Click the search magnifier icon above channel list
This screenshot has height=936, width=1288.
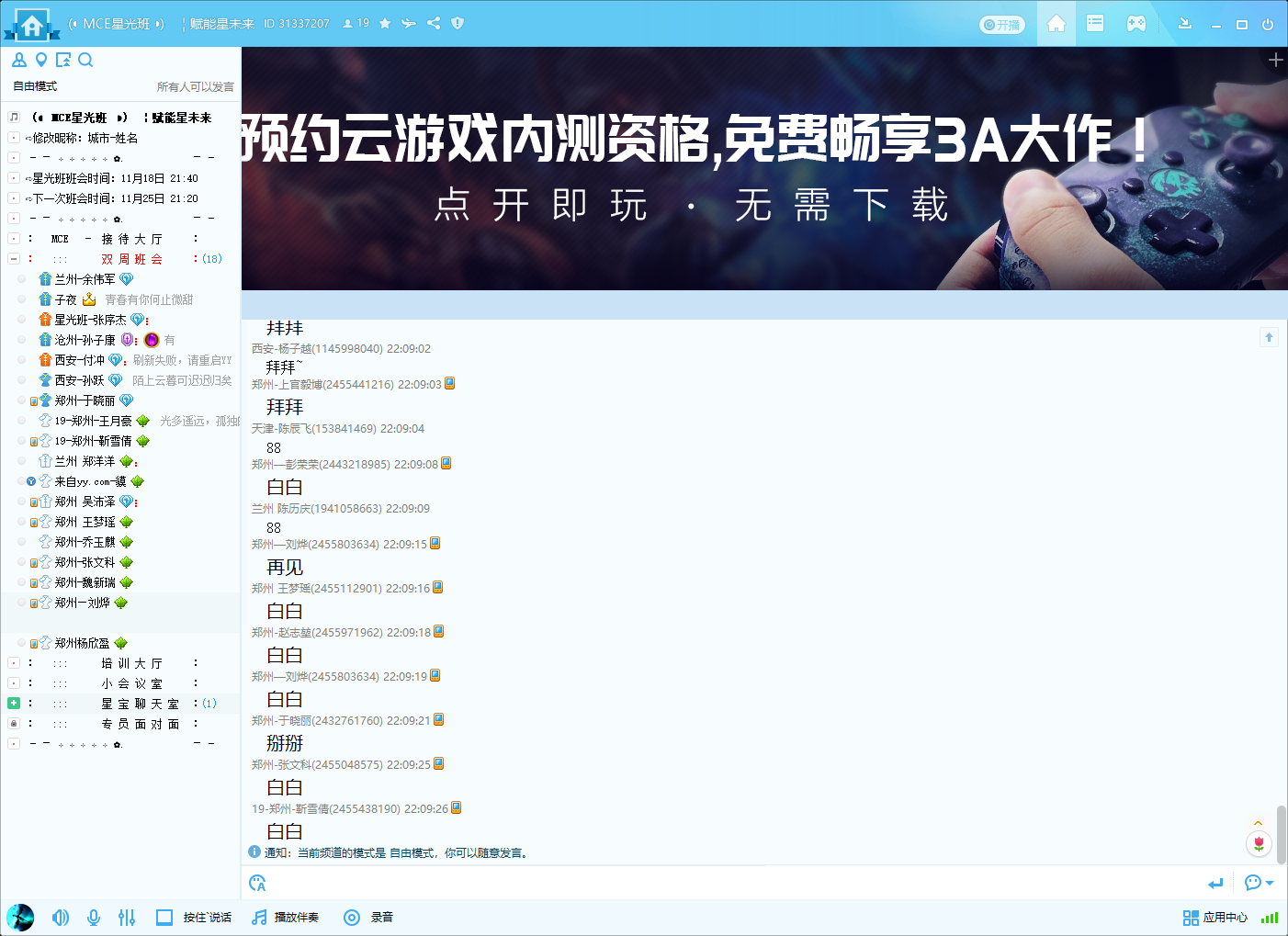85,61
